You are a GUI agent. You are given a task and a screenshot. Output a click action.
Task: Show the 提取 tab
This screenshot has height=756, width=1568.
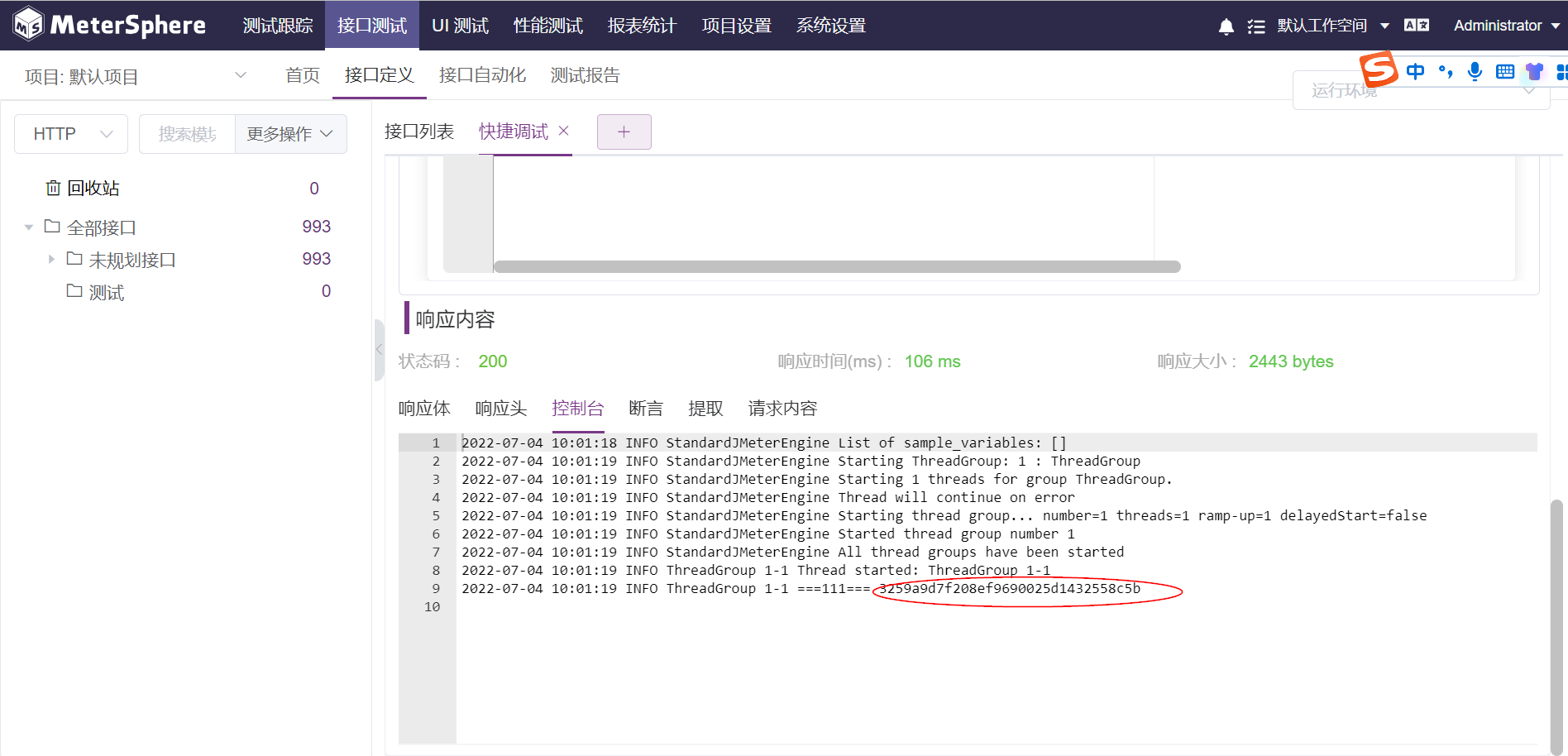click(x=705, y=409)
